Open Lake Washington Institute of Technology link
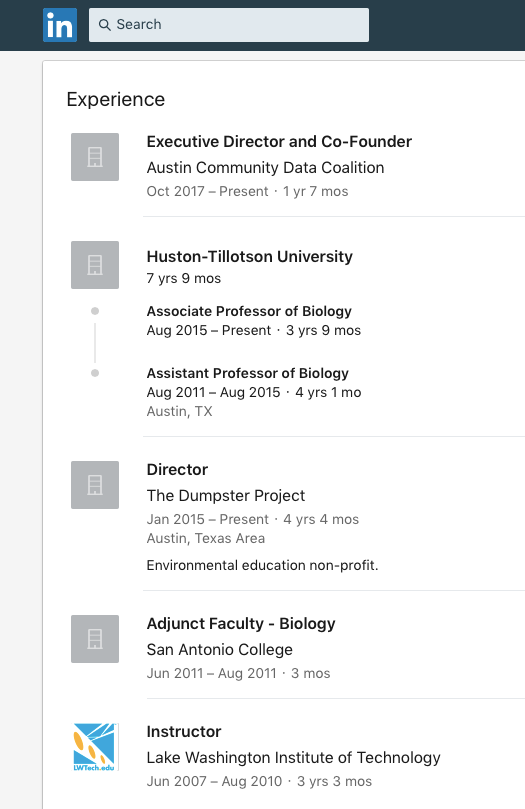Image resolution: width=525 pixels, height=809 pixels. [x=293, y=758]
